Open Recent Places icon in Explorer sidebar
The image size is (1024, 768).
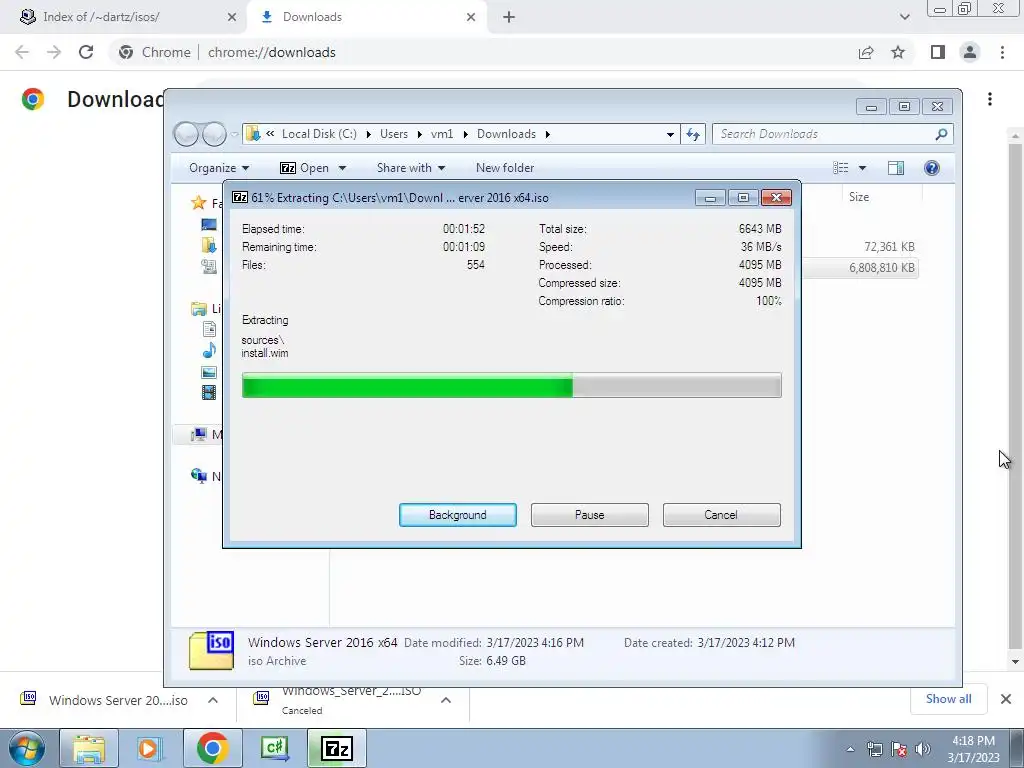[209, 266]
